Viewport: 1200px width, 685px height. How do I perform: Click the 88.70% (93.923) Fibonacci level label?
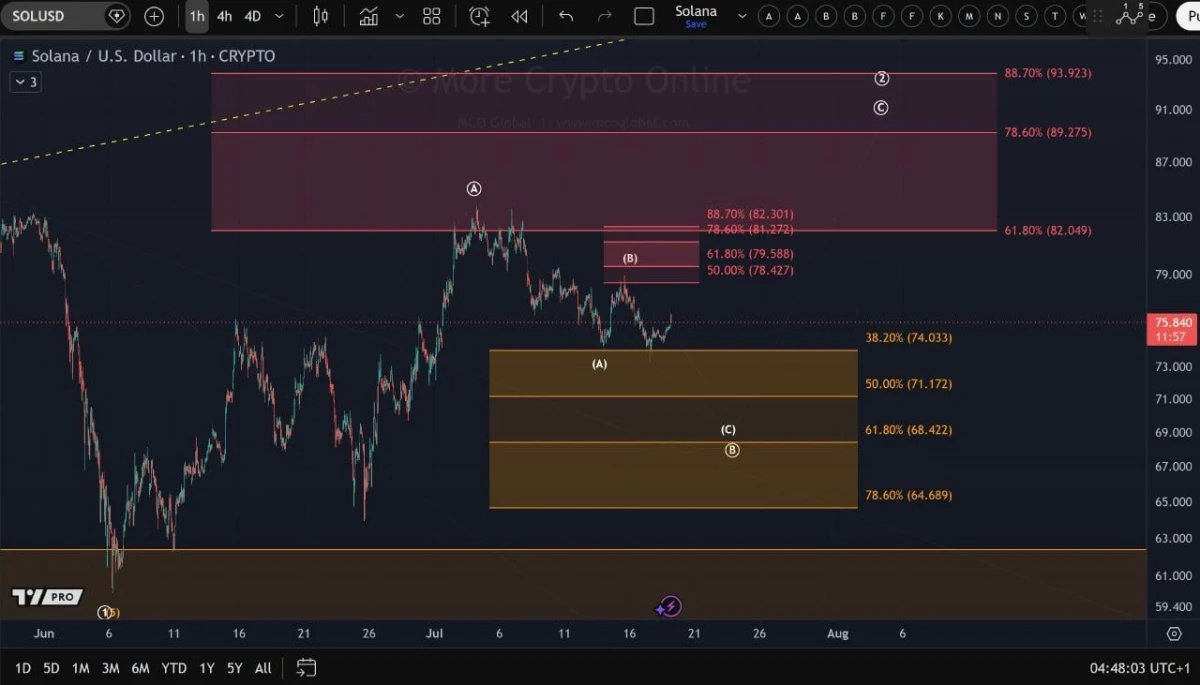pyautogui.click(x=1048, y=73)
